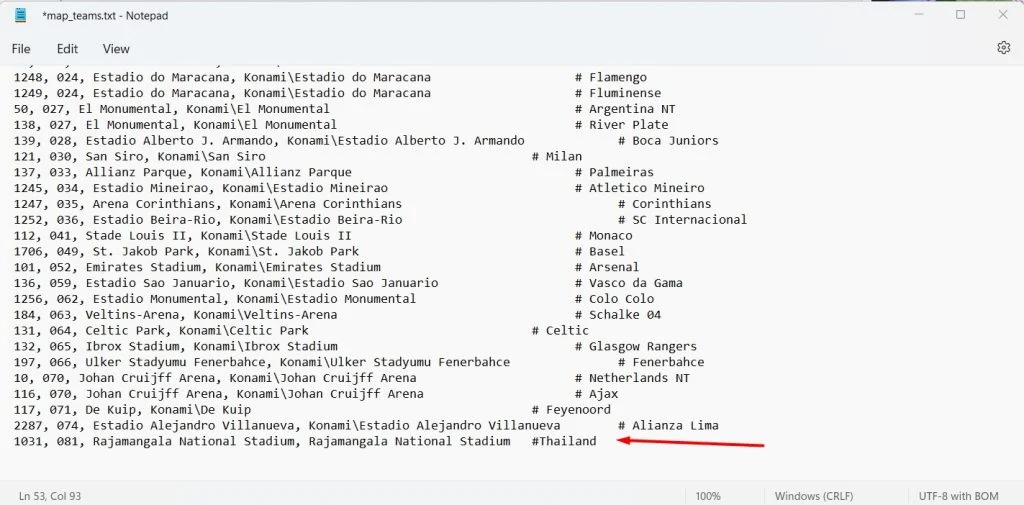Click the text '# Corinthians'
This screenshot has height=505, width=1024.
(x=665, y=204)
